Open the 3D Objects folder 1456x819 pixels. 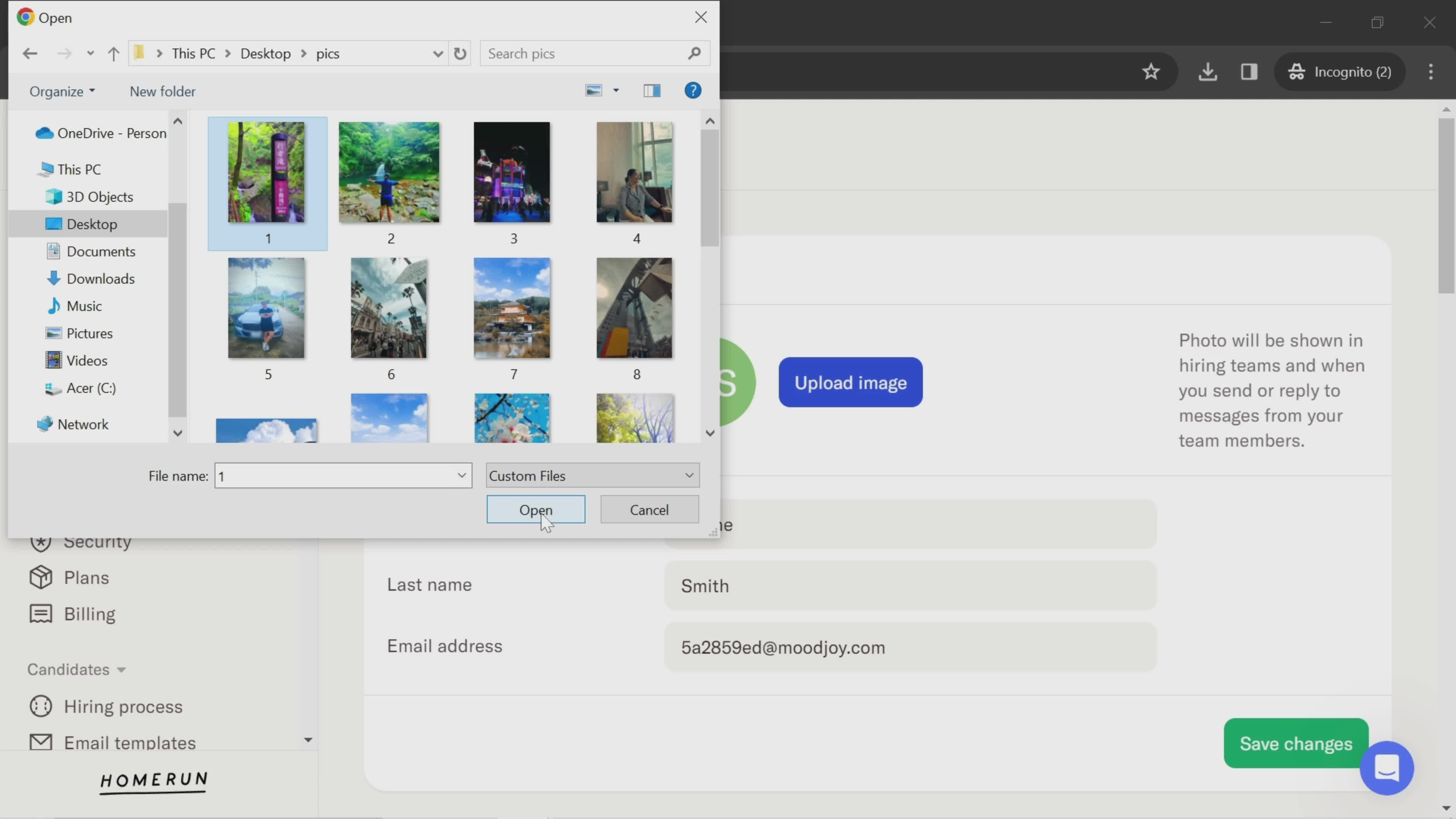[99, 196]
